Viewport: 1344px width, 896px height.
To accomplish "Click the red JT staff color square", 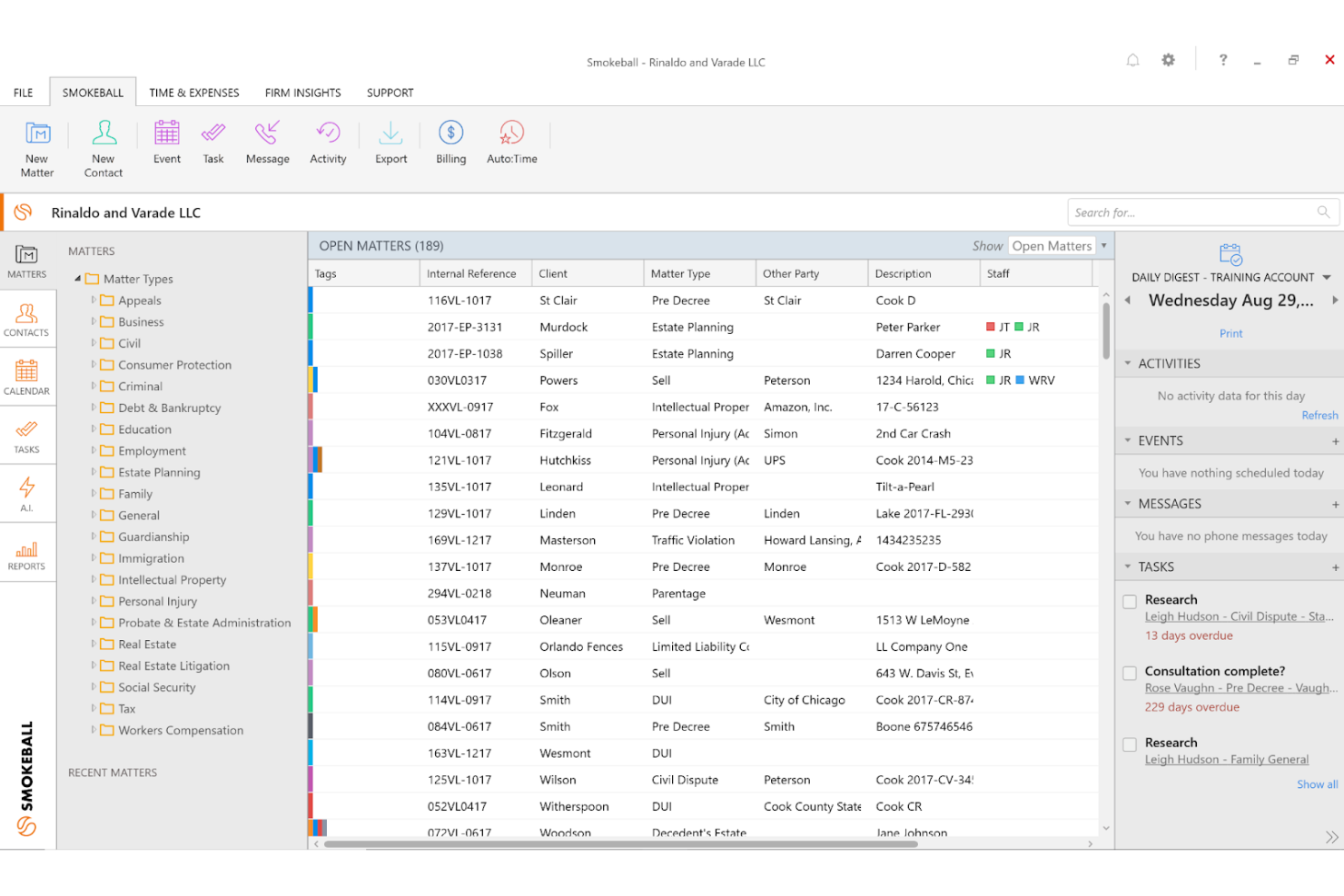I will pos(991,327).
